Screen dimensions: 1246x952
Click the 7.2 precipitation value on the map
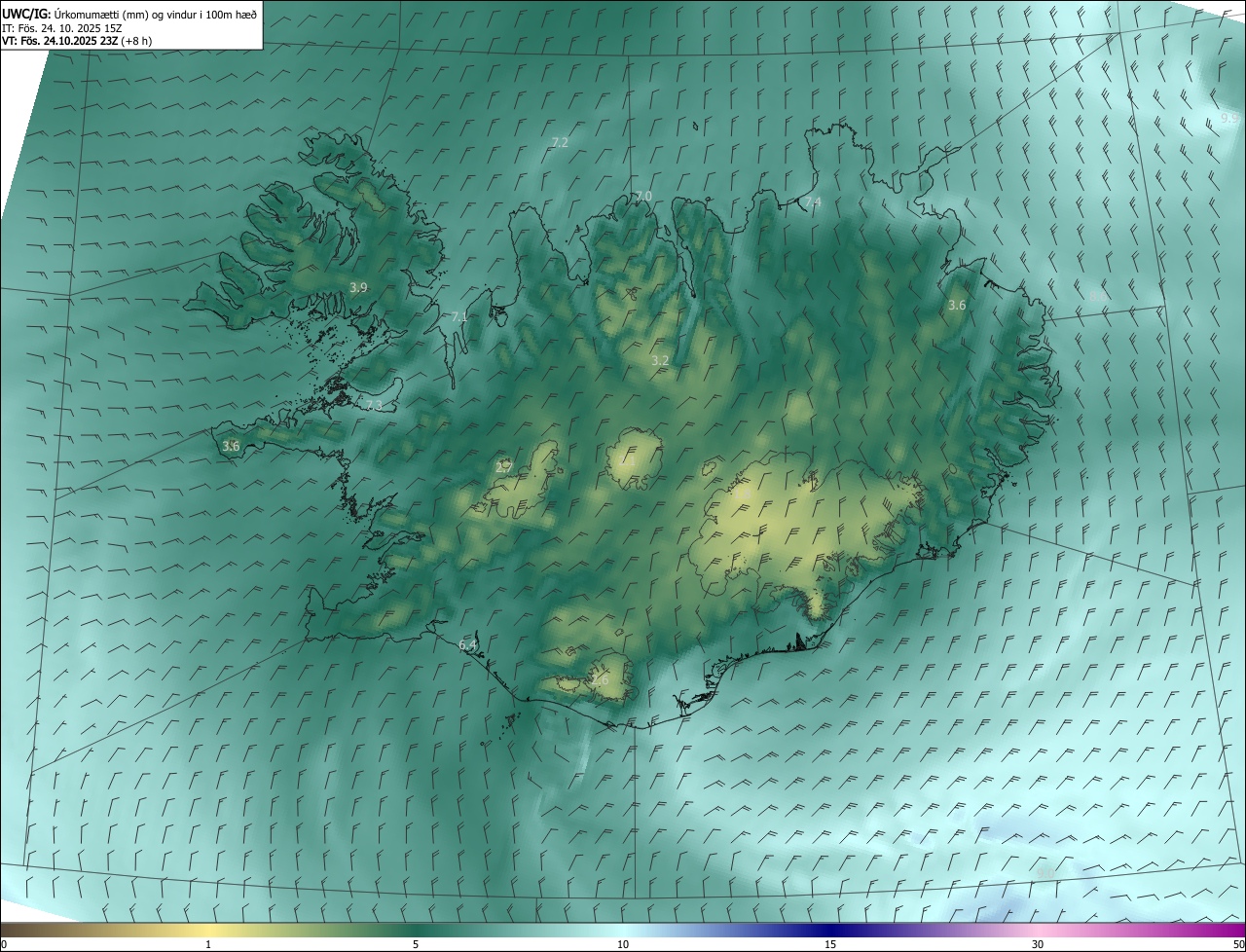point(560,142)
